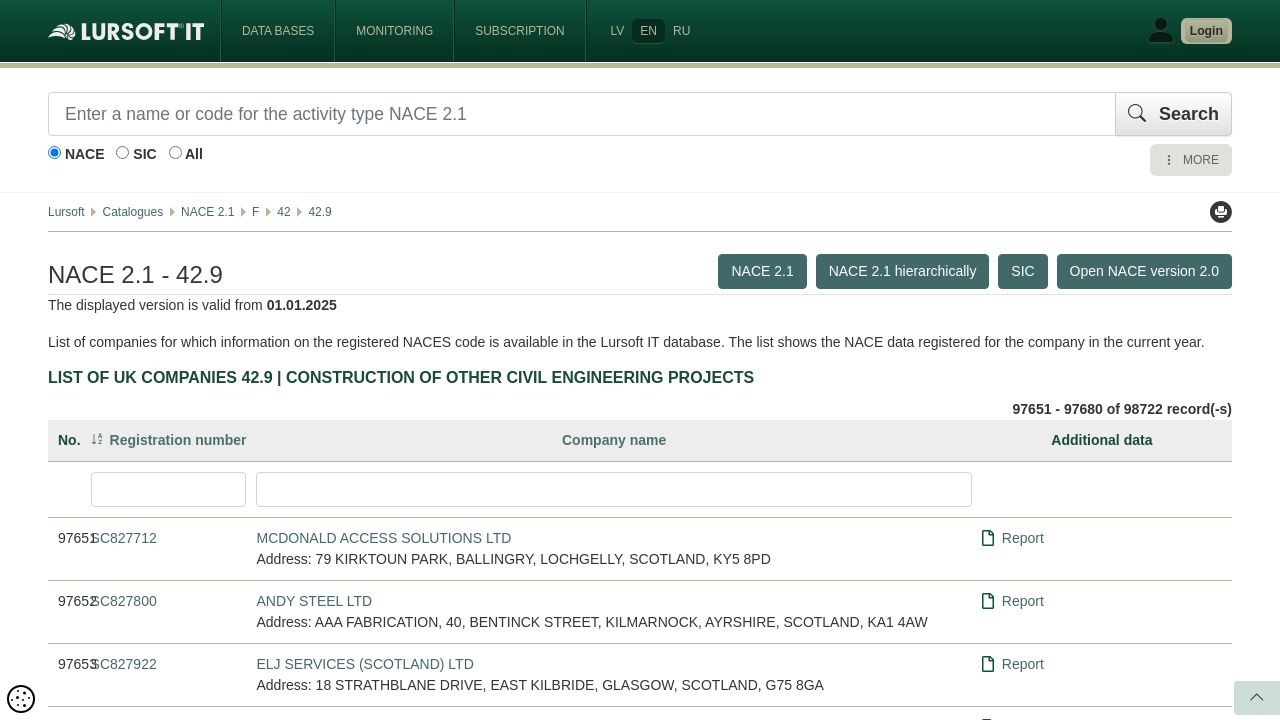Open ELJ SERVICES (SCOTLAND) LTD company page
The height and width of the screenshot is (720, 1280).
(x=365, y=664)
